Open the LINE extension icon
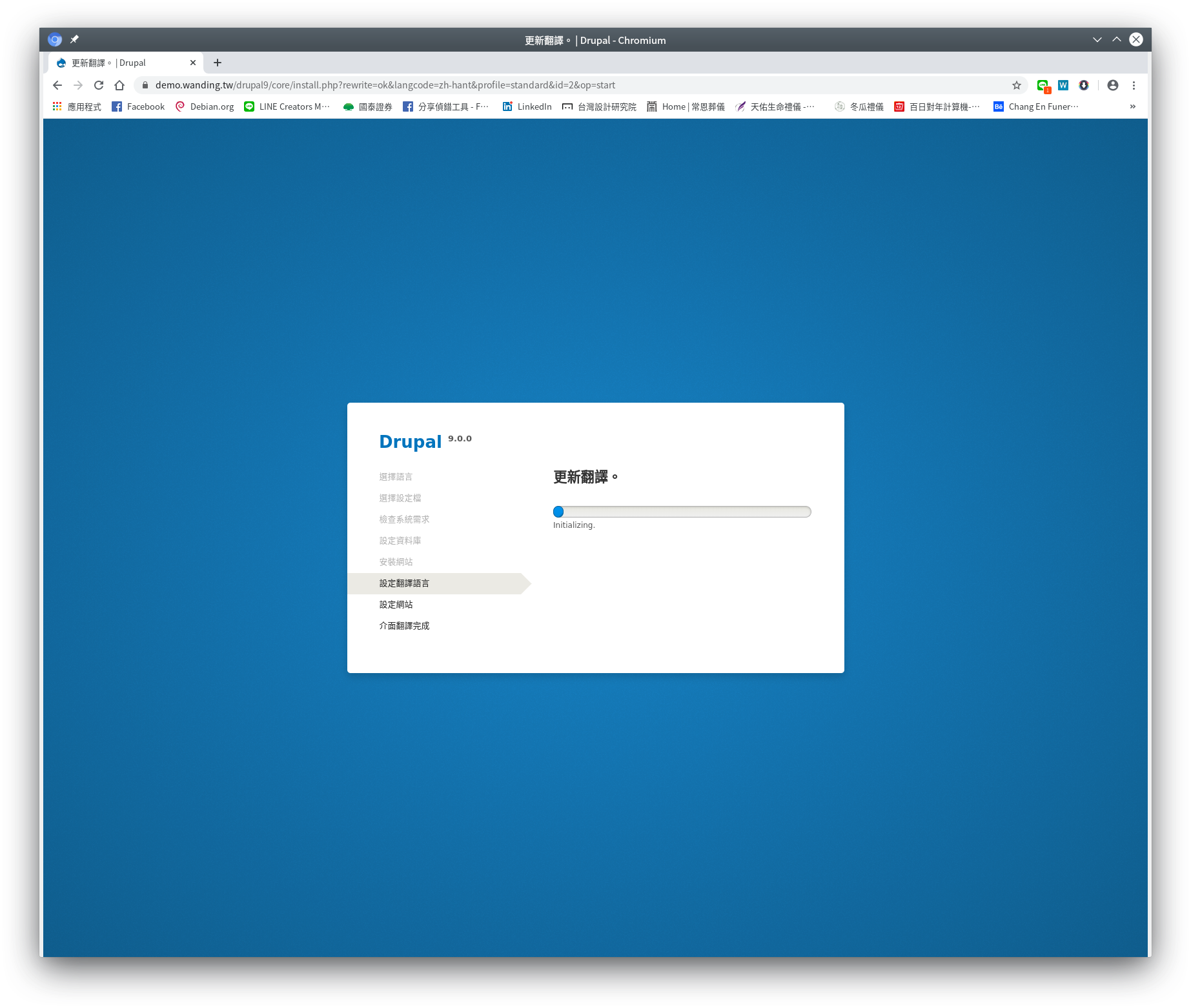Screen dimensions: 1191x1008 (1043, 85)
